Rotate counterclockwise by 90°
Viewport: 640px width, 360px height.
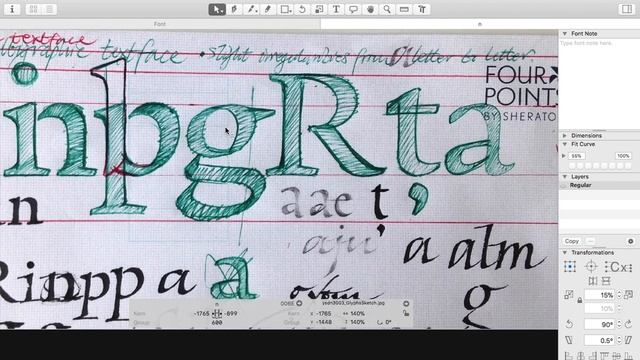569,324
